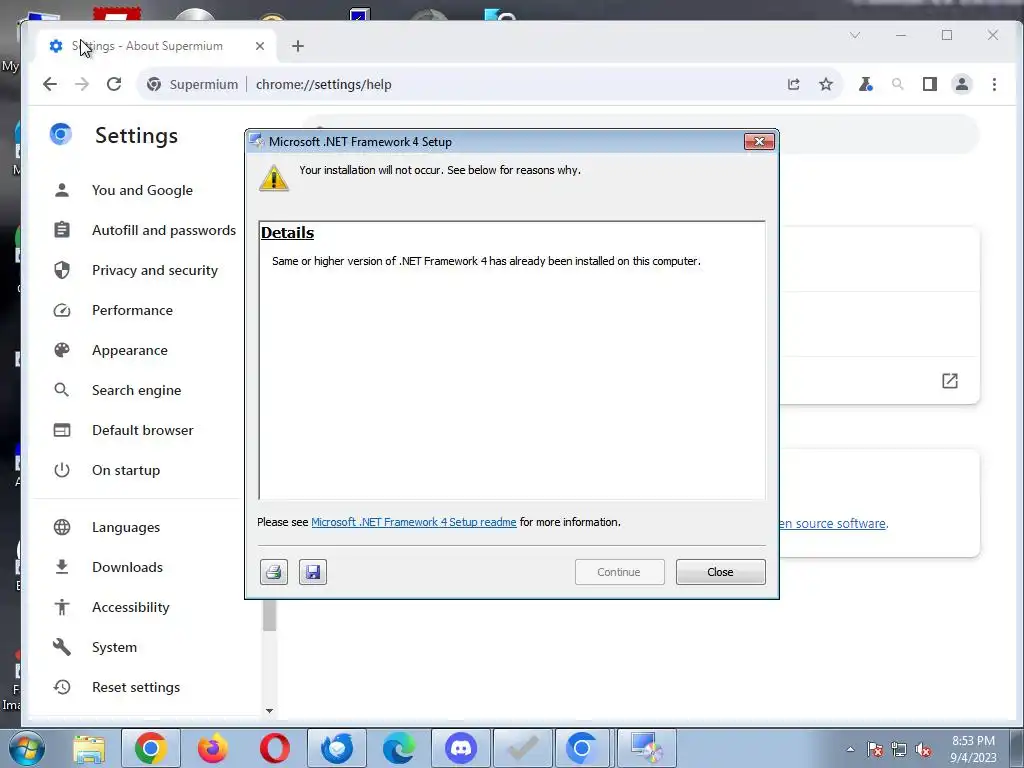1024x768 pixels.
Task: Click the disabled Continue button
Action: (619, 572)
